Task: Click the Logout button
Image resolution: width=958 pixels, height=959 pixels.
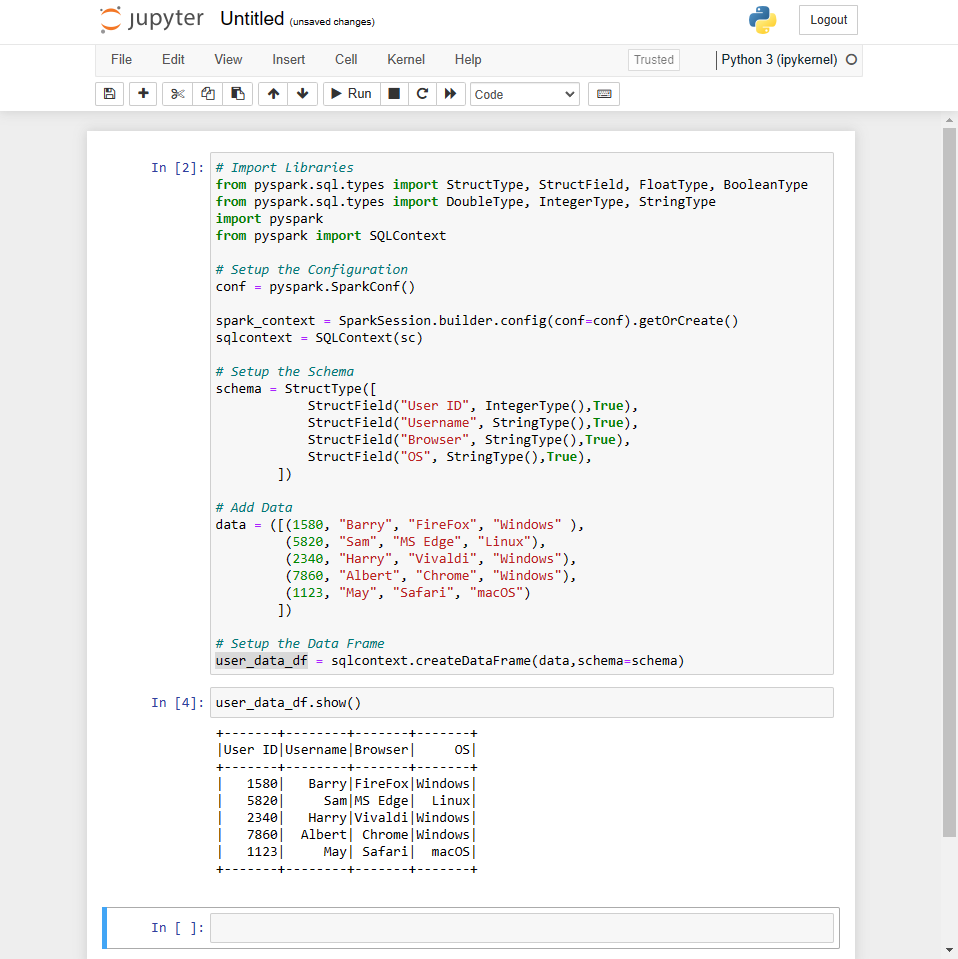Action: pos(827,19)
